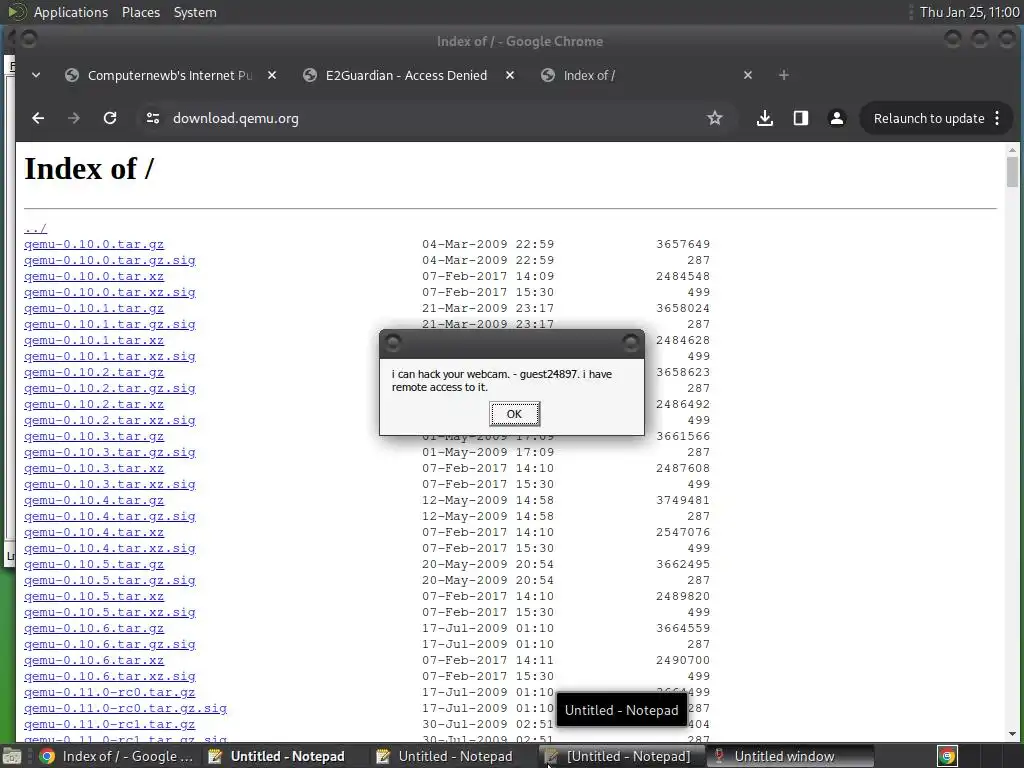Close the E2Guardian - Access Denied tab

pyautogui.click(x=509, y=75)
